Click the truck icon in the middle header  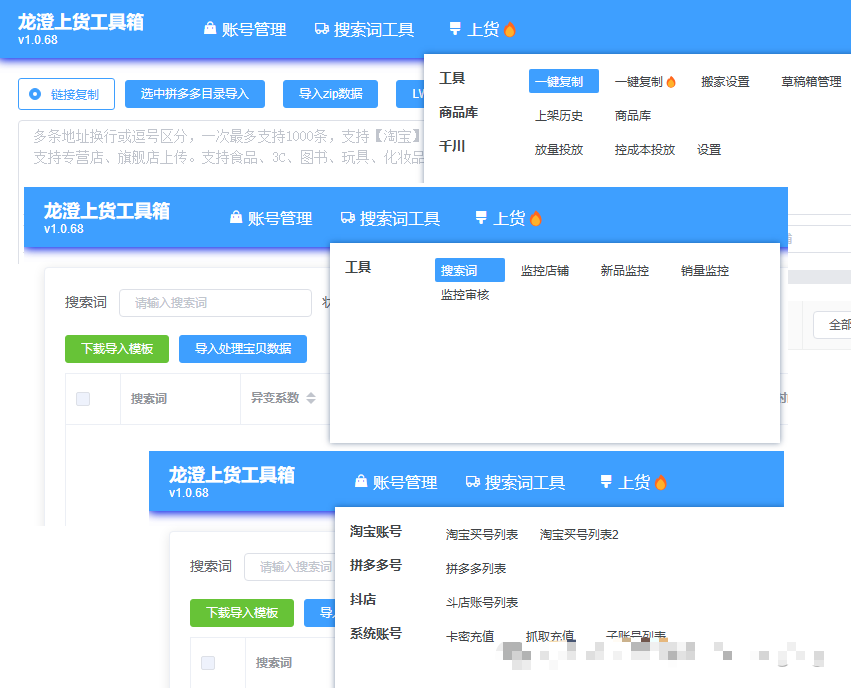348,218
